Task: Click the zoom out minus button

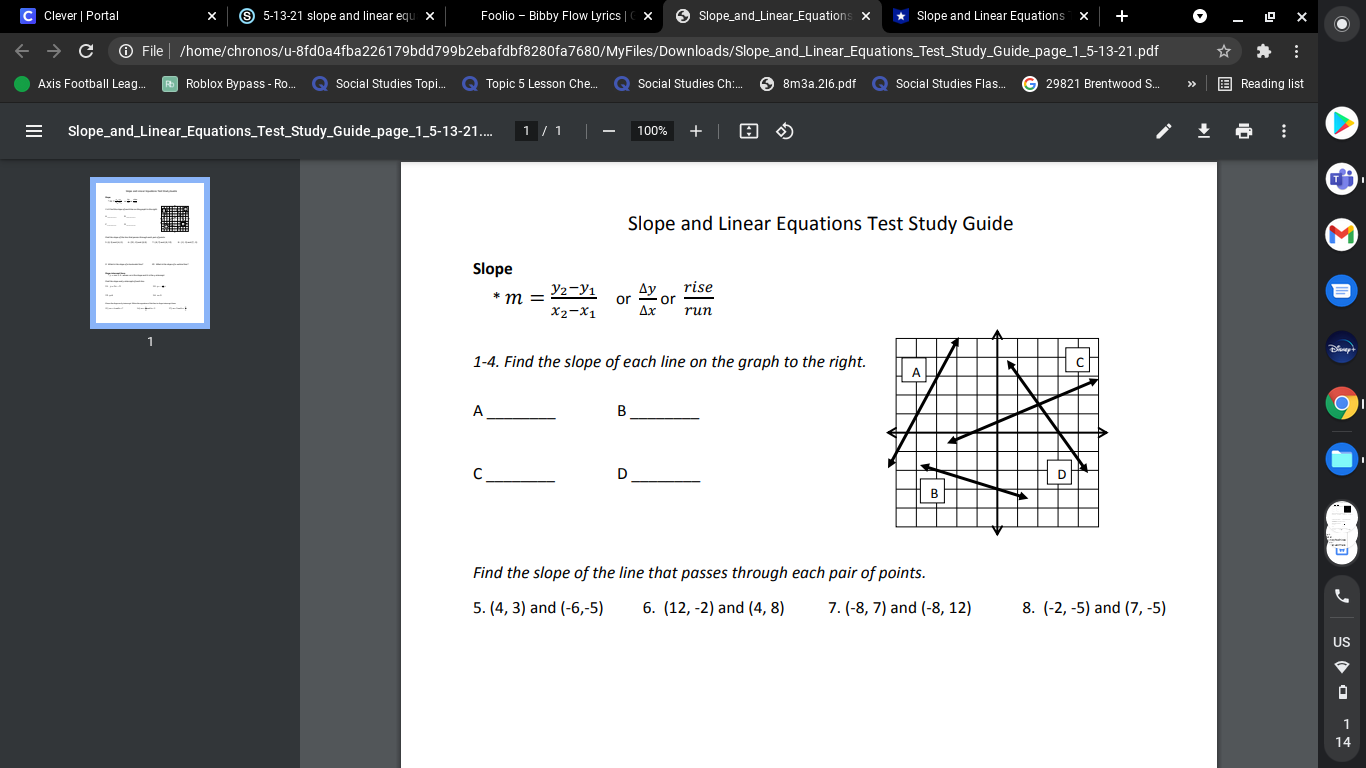Action: point(608,131)
